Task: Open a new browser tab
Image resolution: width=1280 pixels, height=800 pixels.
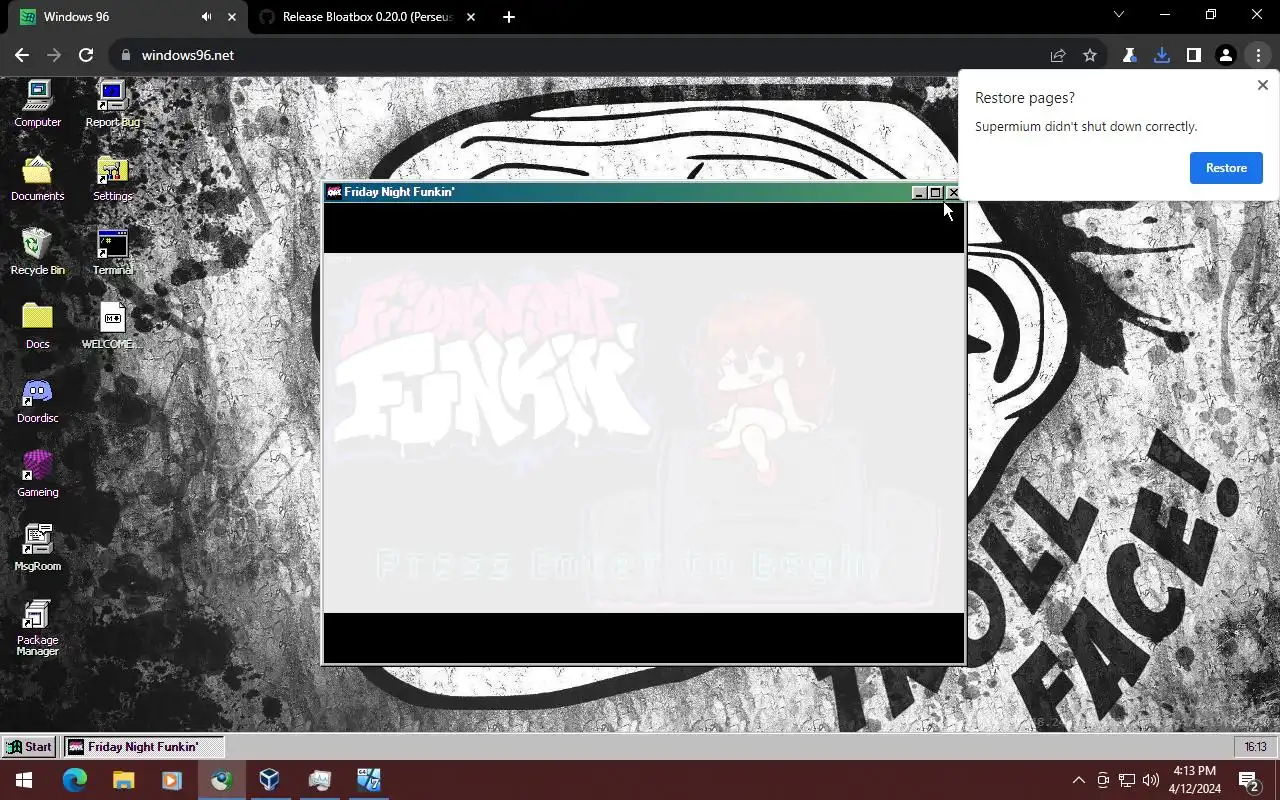Action: coord(508,17)
